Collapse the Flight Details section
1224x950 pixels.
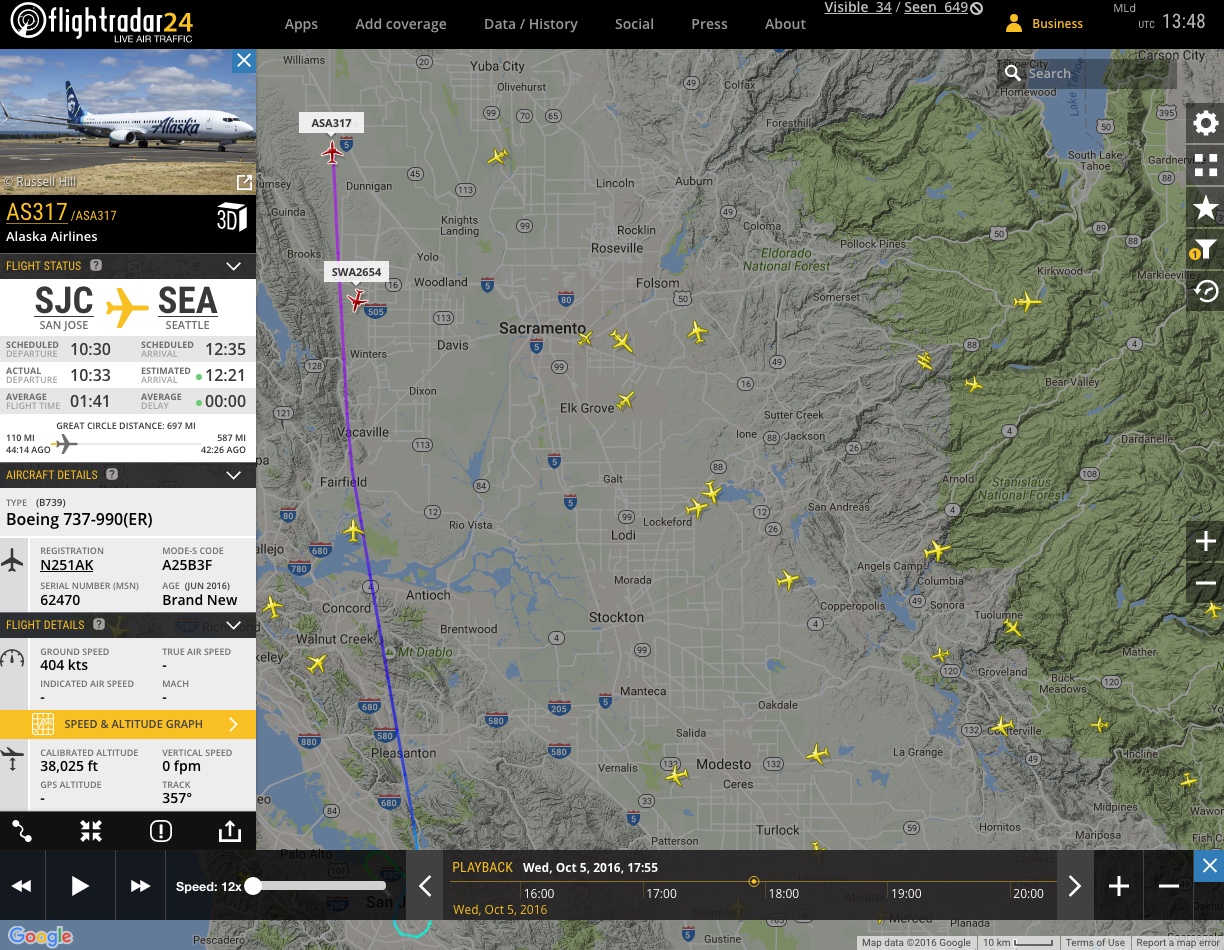[x=233, y=625]
